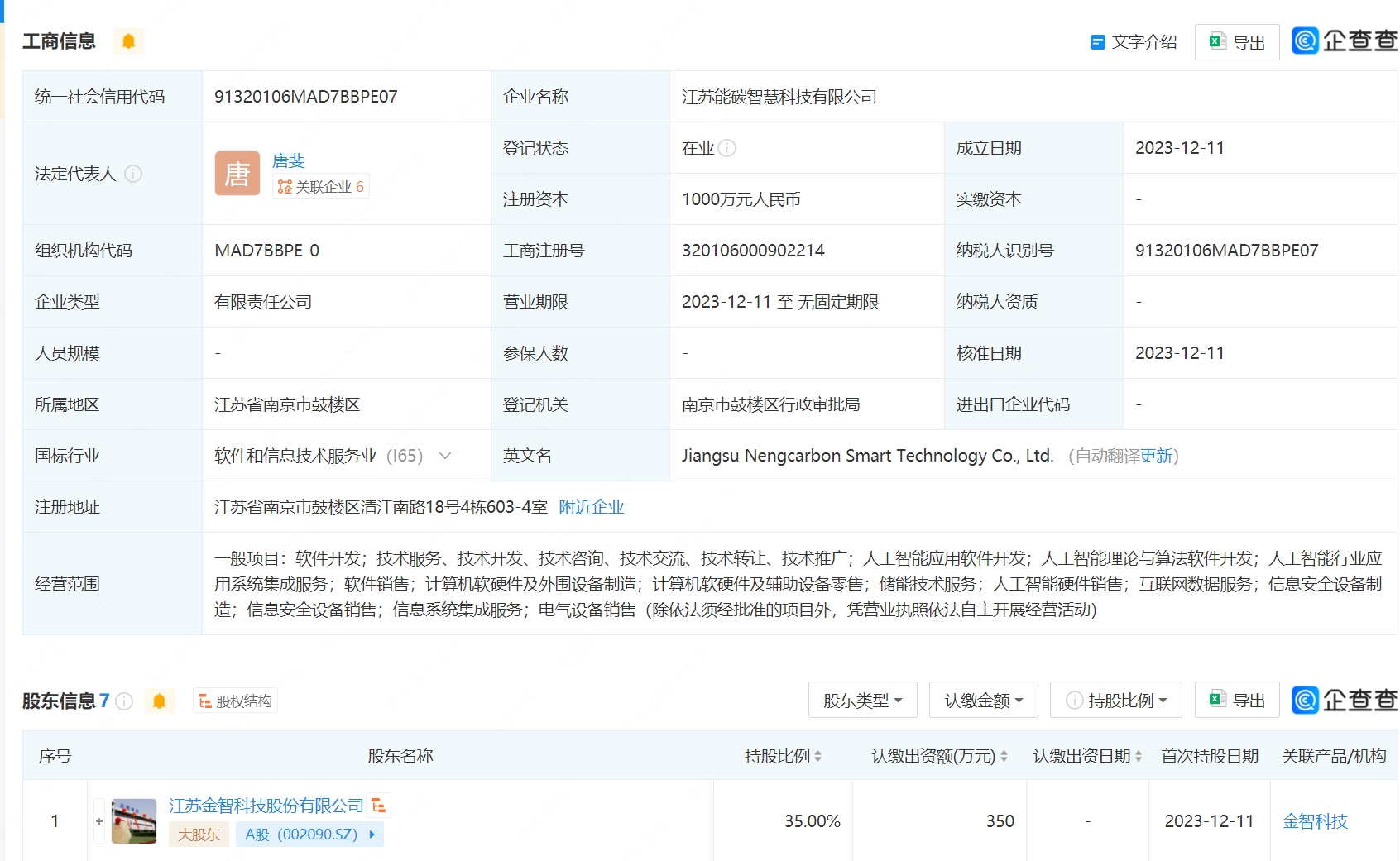Open 关联企业 6 related companies

[320, 187]
